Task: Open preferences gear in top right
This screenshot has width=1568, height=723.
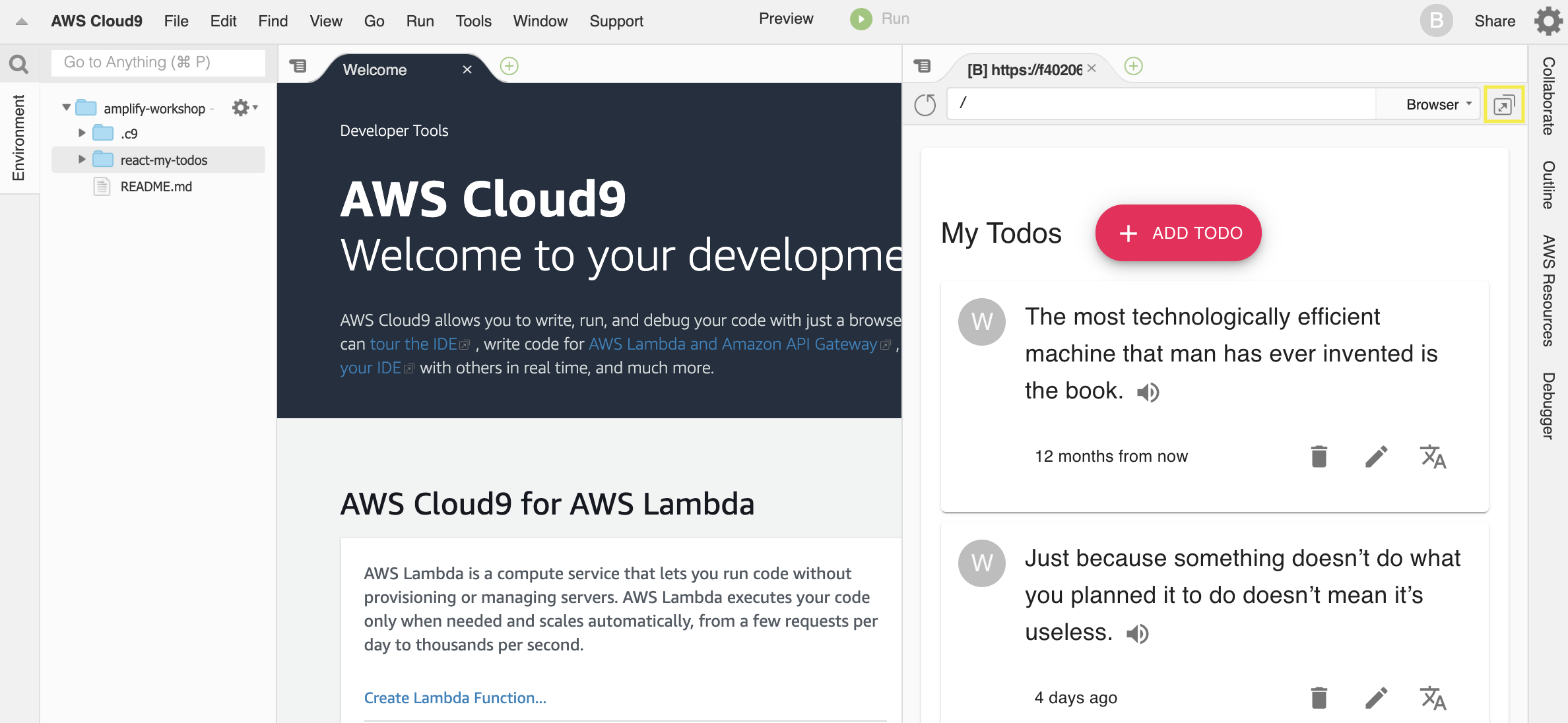Action: [x=1548, y=20]
